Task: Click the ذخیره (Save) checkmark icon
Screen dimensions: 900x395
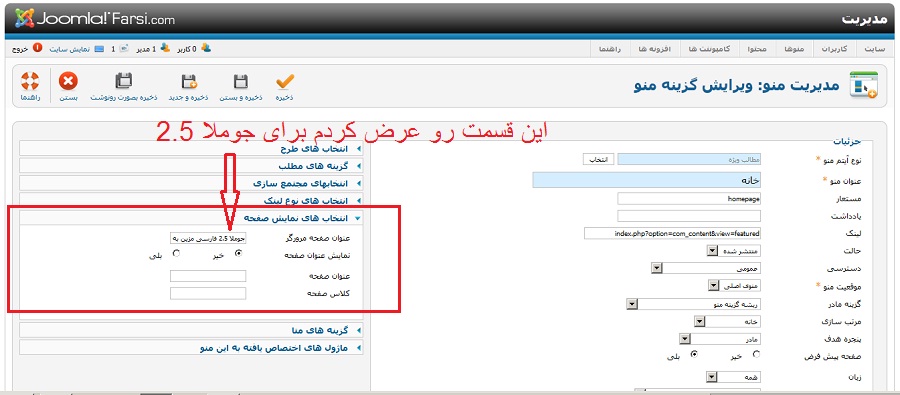Action: pyautogui.click(x=284, y=82)
